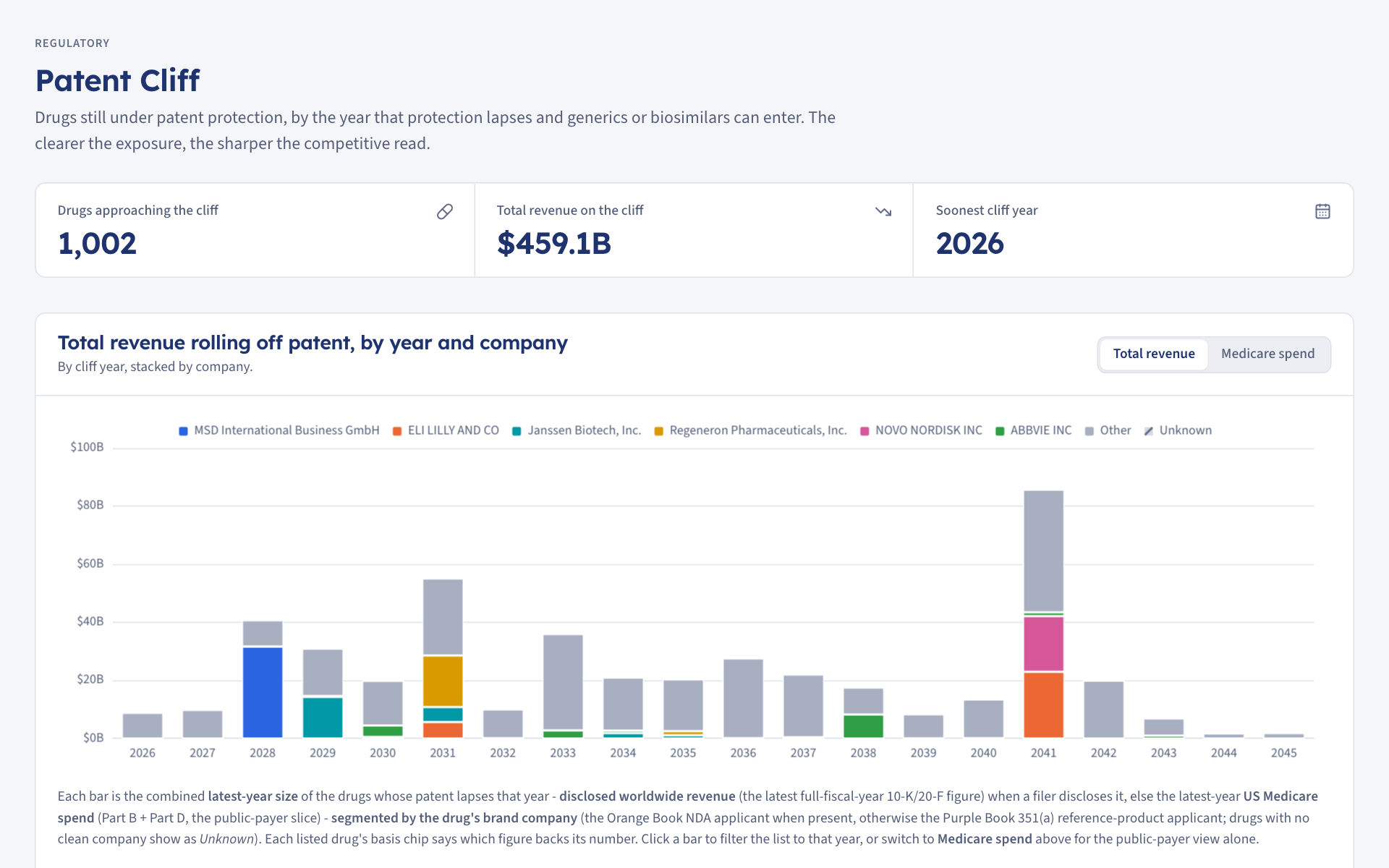Click the green AbbVie segment in 2038 bar
This screenshot has height=868, width=1389.
pos(863,726)
